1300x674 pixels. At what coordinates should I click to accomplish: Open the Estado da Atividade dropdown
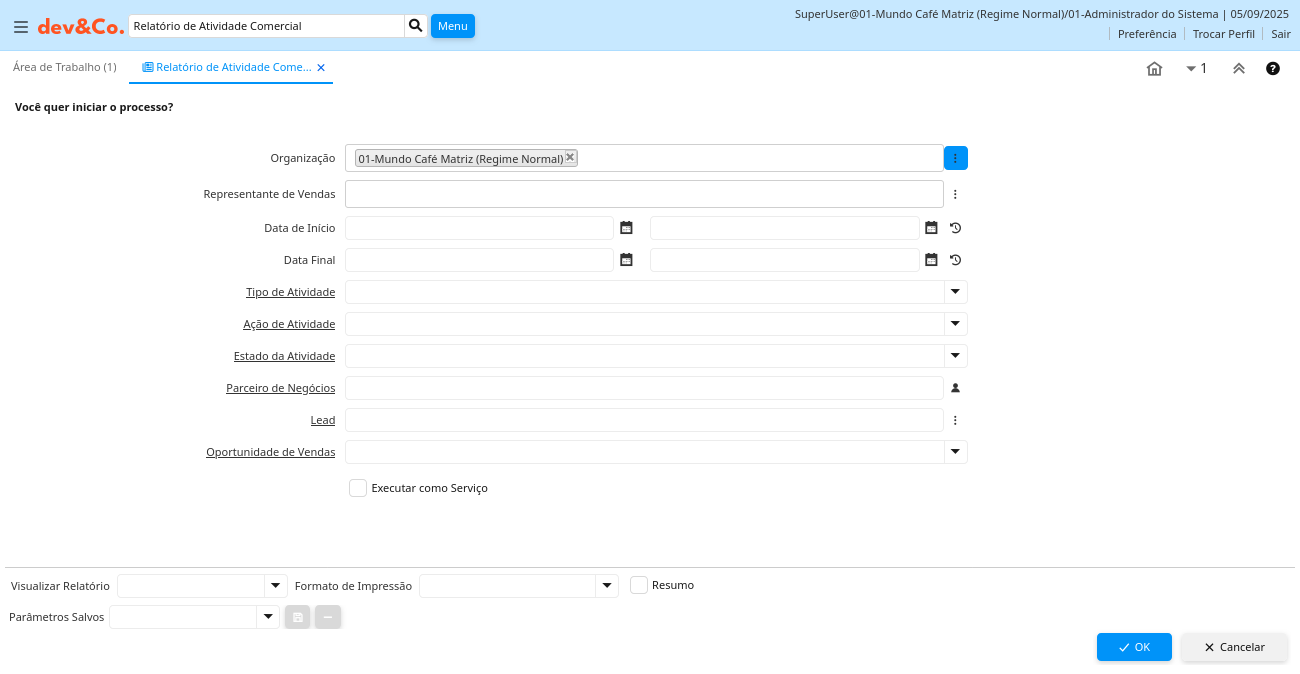955,356
